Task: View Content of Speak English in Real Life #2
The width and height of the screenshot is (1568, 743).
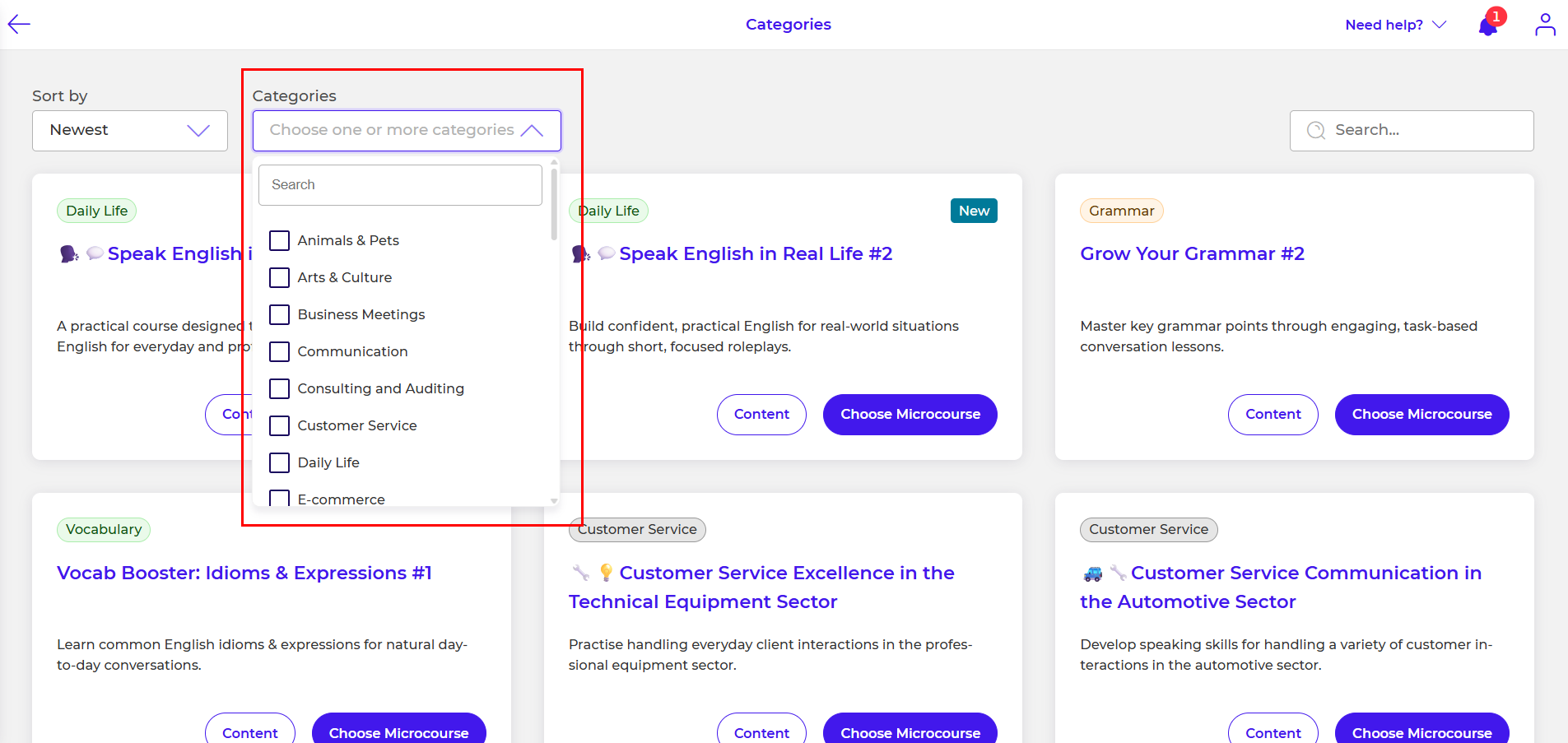Action: click(761, 414)
